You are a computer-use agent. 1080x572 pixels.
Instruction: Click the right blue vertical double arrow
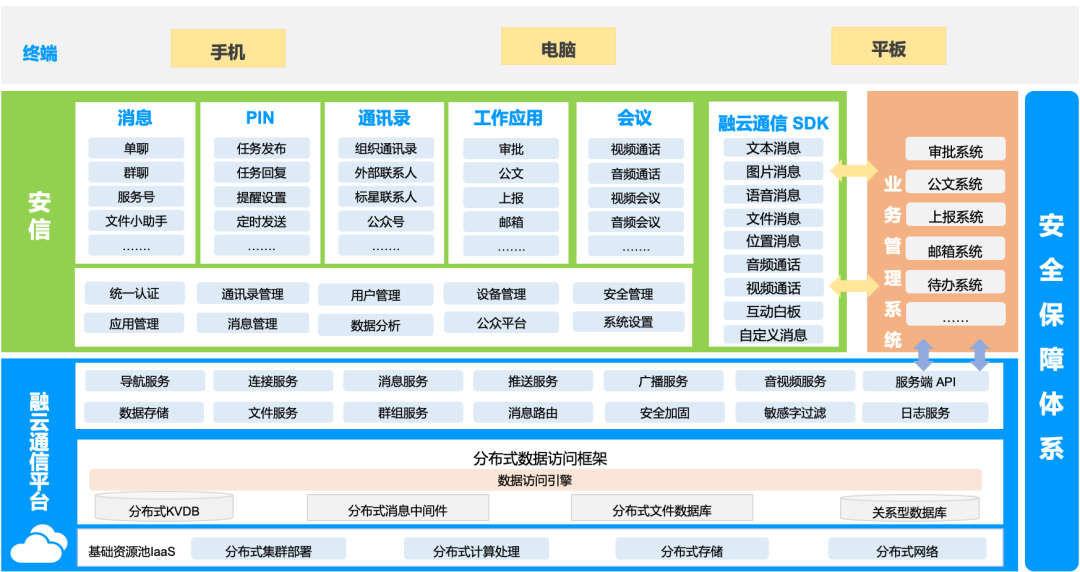click(979, 354)
